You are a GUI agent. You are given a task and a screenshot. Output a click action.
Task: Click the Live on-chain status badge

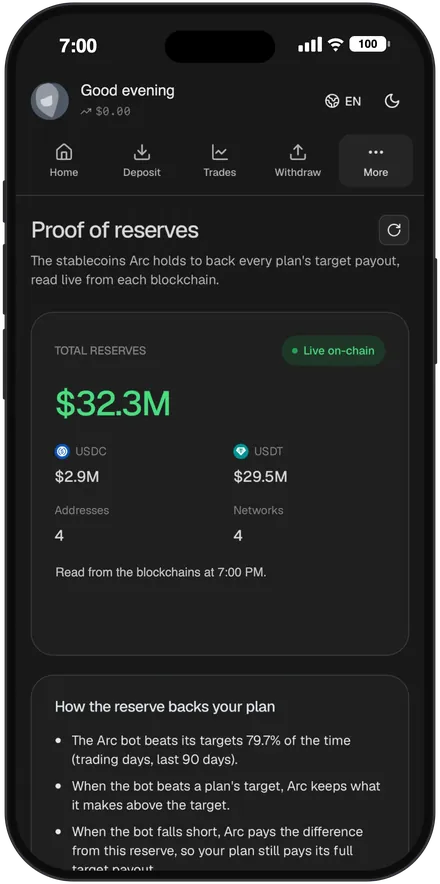click(x=333, y=351)
